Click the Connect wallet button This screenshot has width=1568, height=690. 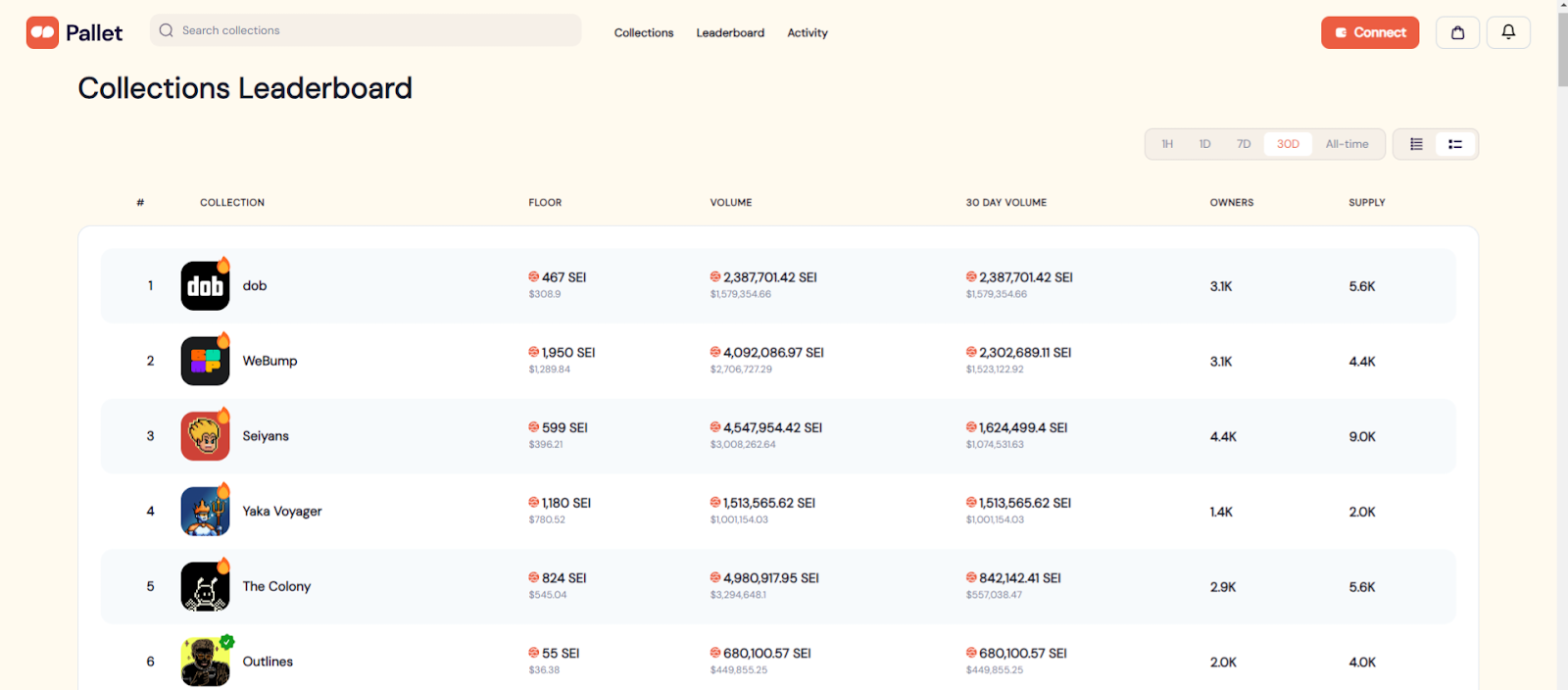click(x=1370, y=32)
